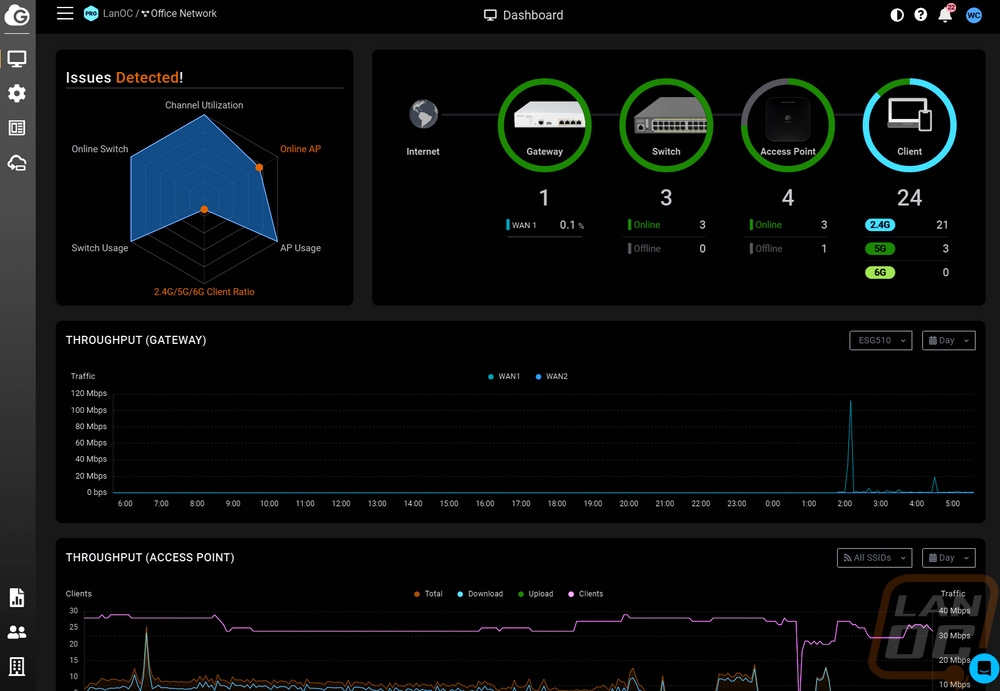The image size is (1000, 691).
Task: Open the Day range dropdown for gateway throughput
Action: [x=948, y=341]
